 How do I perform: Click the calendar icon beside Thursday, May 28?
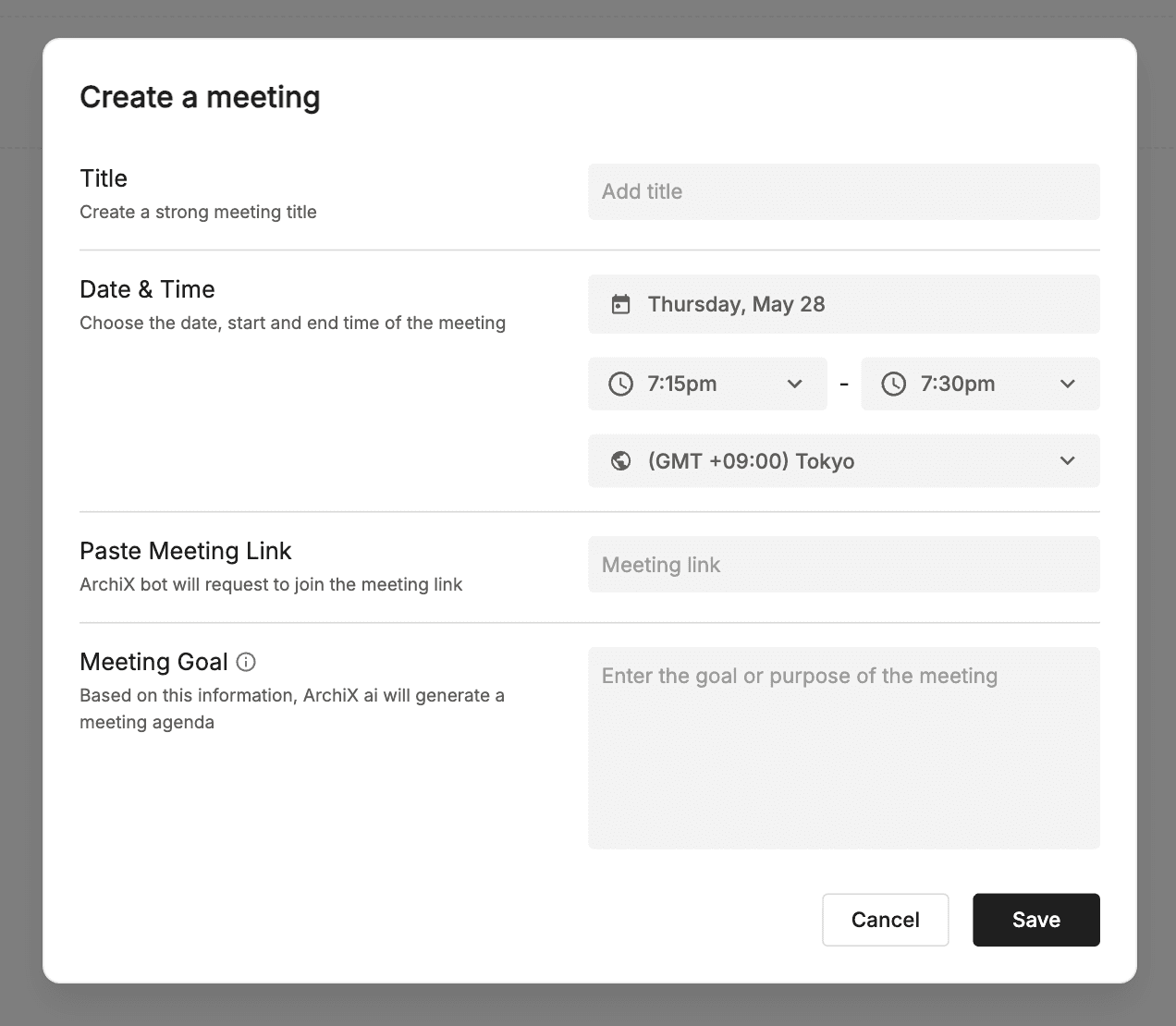pos(621,304)
